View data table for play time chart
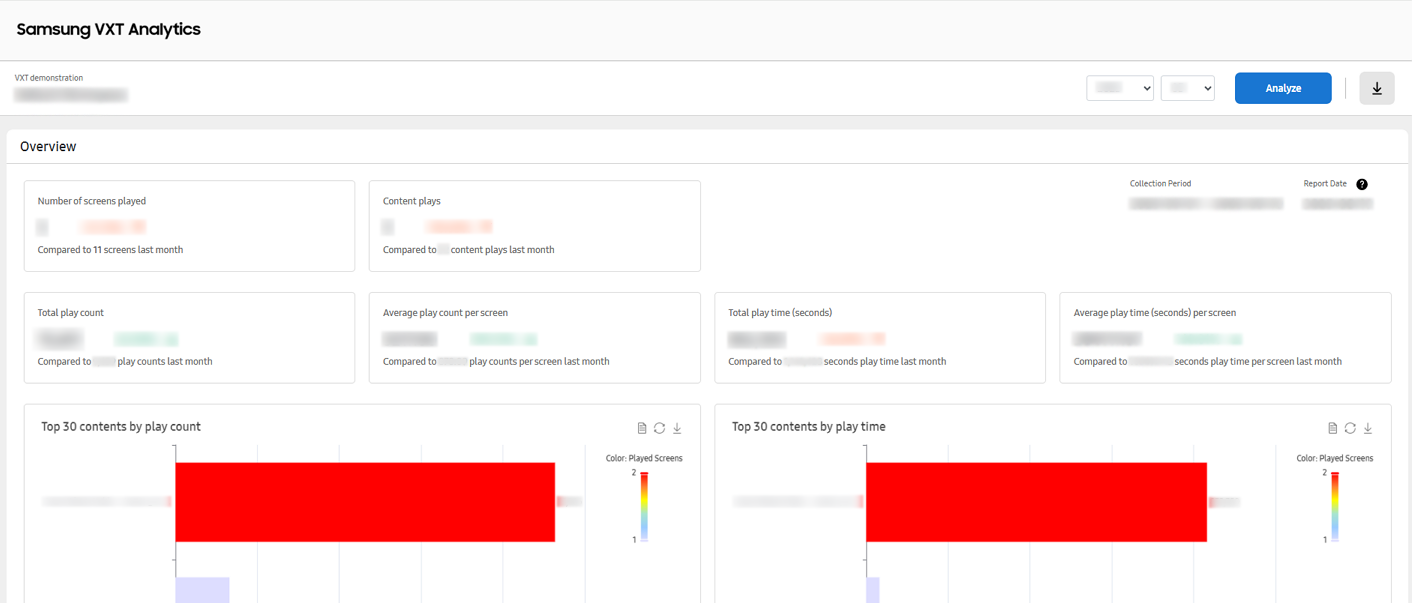Viewport: 1412px width, 603px height. coord(1332,428)
